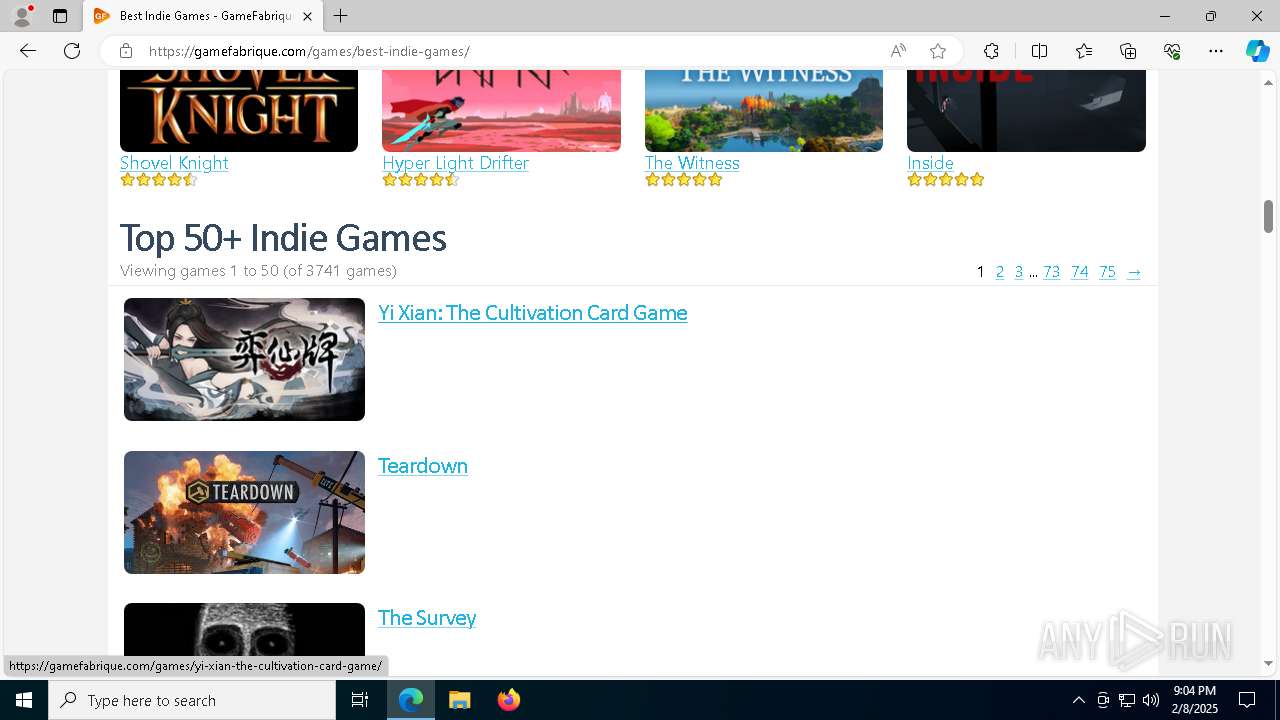This screenshot has height=720, width=1280.
Task: Click The Survey game thumbnail
Action: (x=244, y=630)
